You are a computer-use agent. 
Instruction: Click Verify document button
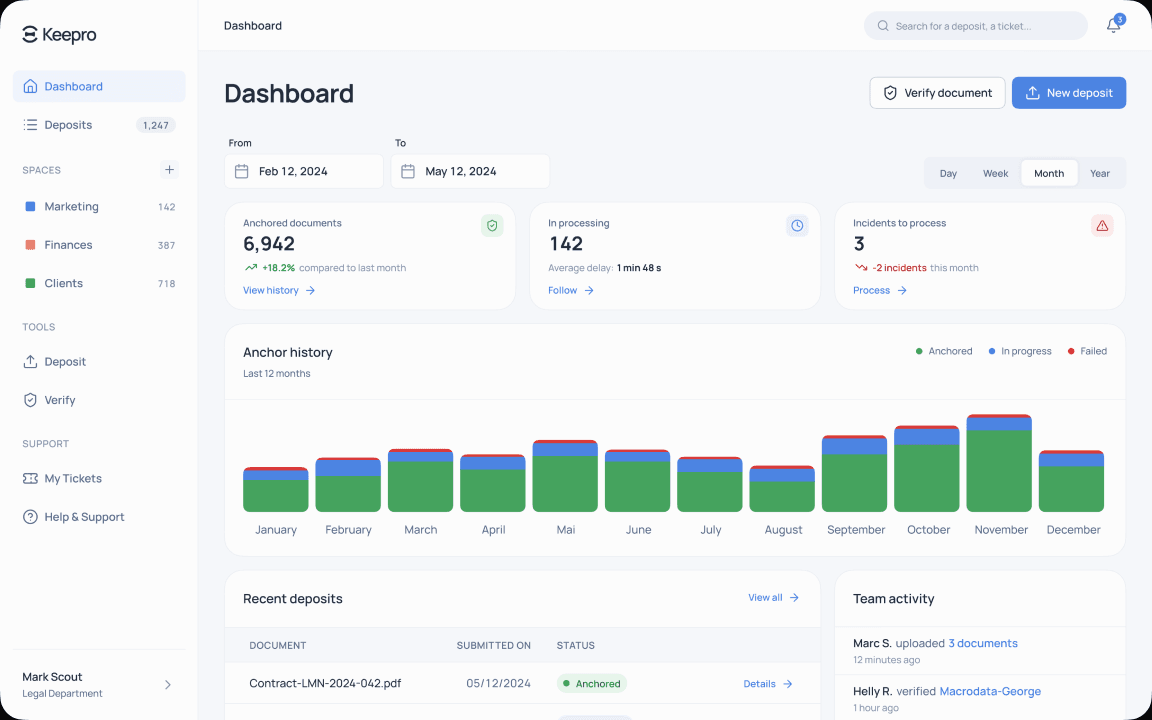(x=937, y=93)
